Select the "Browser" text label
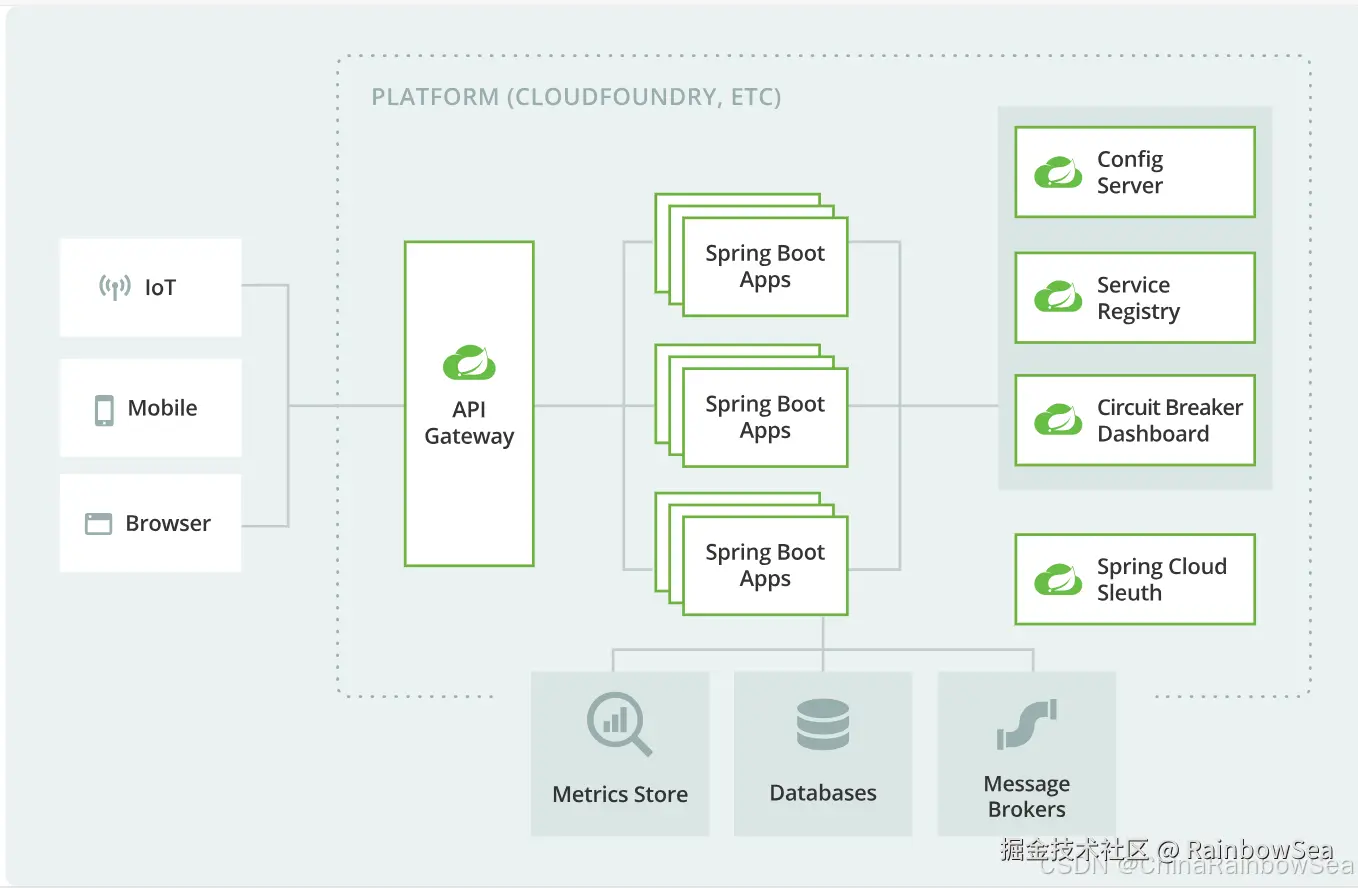The image size is (1358, 888). coord(168,524)
